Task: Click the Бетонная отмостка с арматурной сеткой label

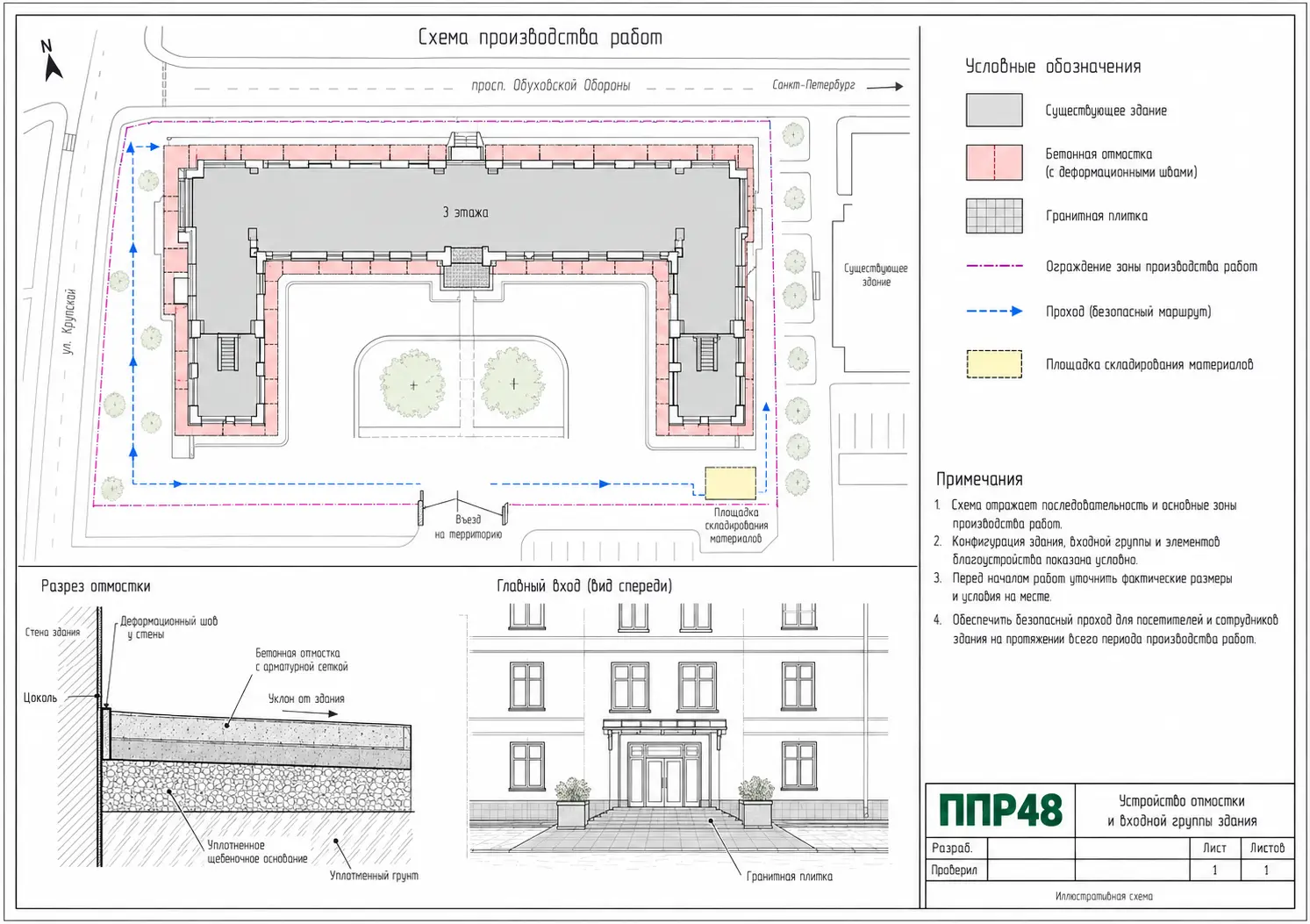Action: 301,660
